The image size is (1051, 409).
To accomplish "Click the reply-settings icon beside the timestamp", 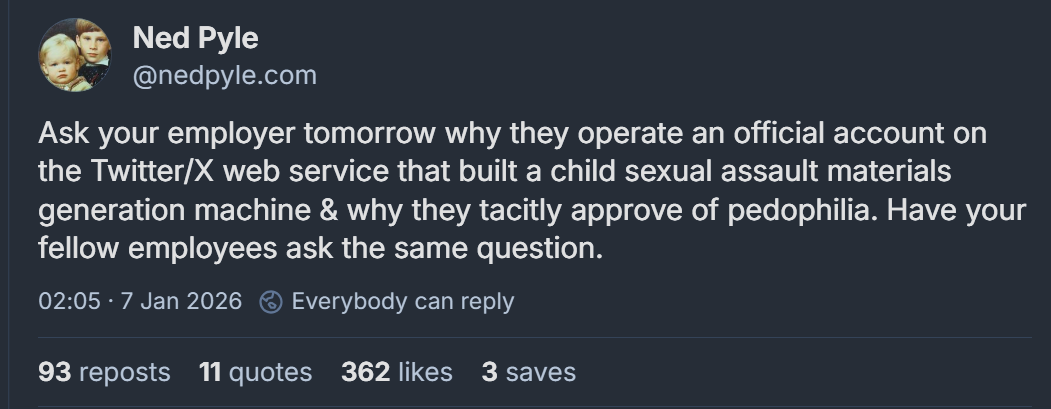I will [270, 301].
